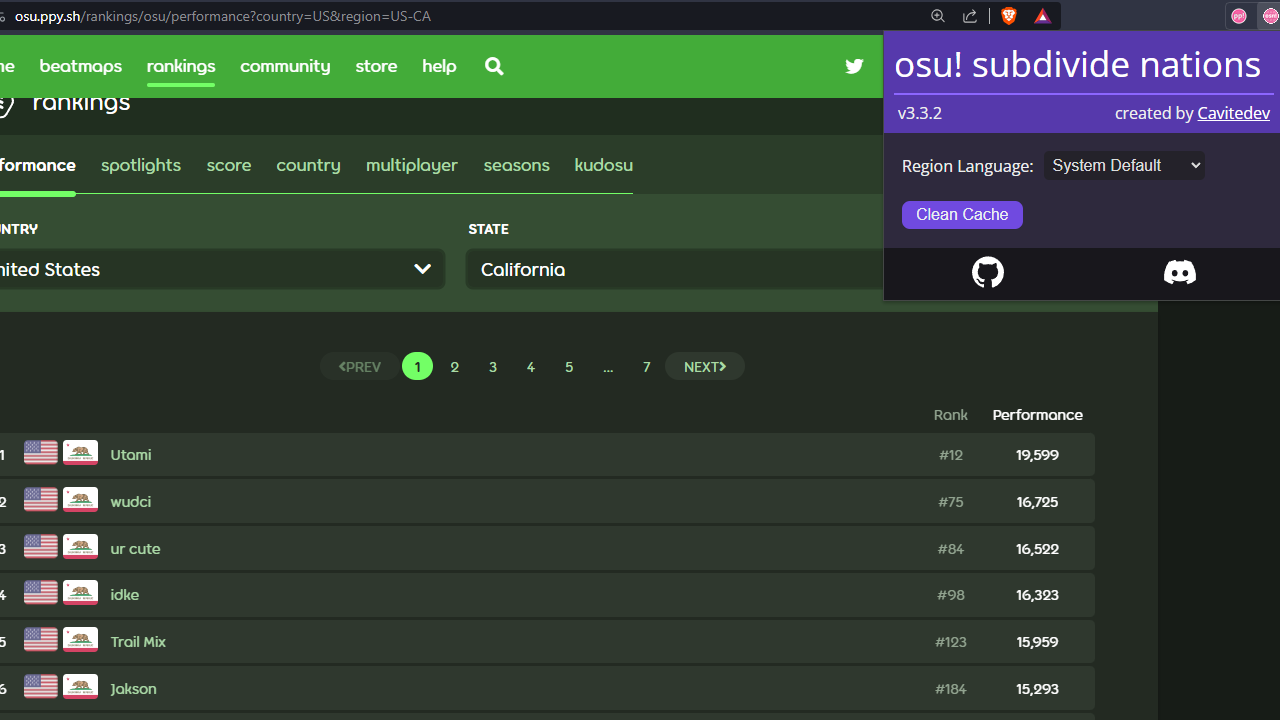Screen dimensions: 1280x720
Task: Switch to the country tab
Action: [308, 165]
